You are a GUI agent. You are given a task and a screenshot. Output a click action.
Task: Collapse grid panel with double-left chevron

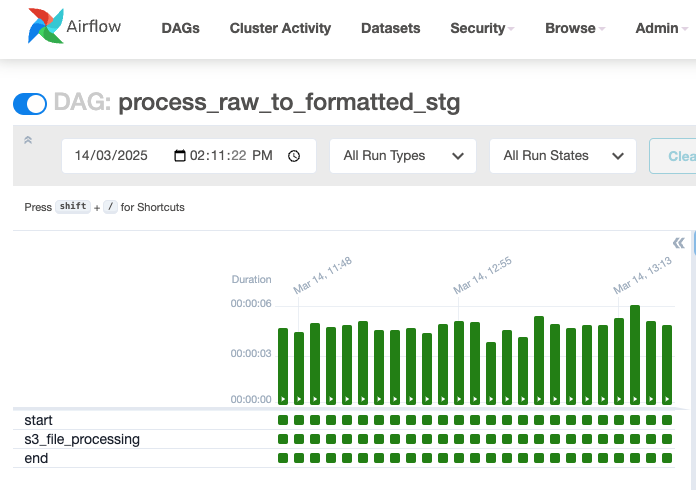pyautogui.click(x=679, y=243)
